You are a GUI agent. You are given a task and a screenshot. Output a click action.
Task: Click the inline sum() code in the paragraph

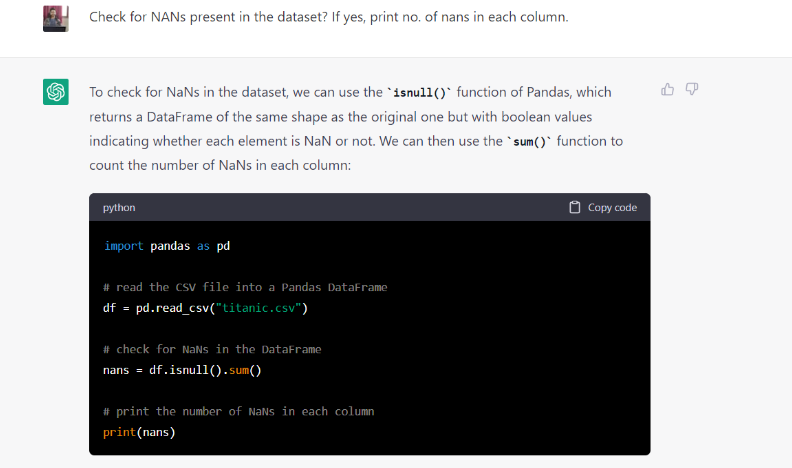click(x=530, y=141)
